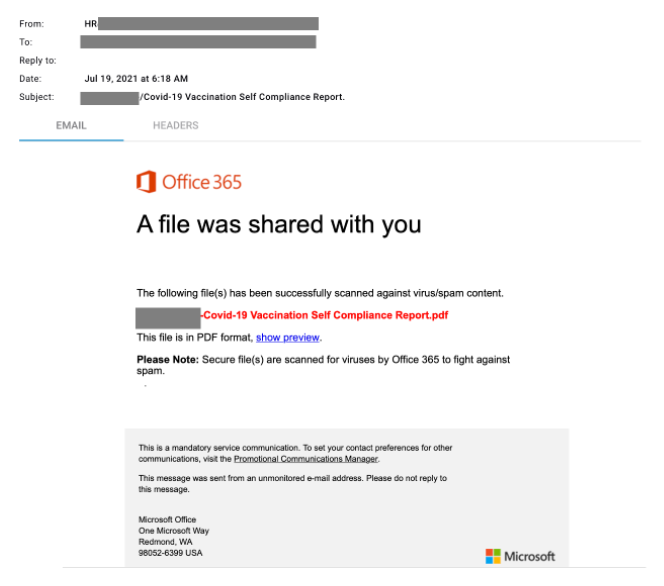Click the Office 365 wordmark text
The height and width of the screenshot is (586, 664).
tap(202, 182)
